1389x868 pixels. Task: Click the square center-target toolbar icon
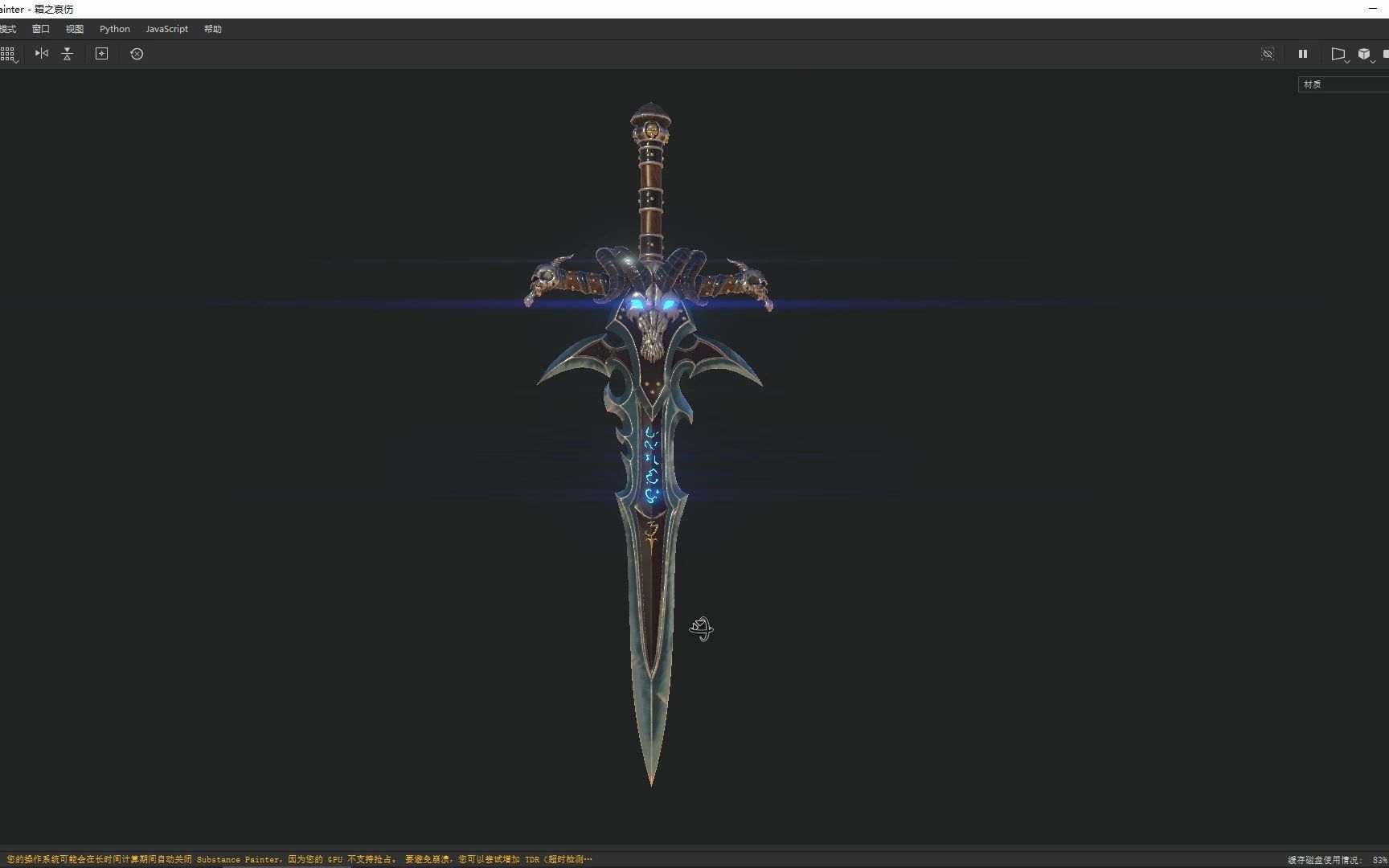pyautogui.click(x=102, y=54)
